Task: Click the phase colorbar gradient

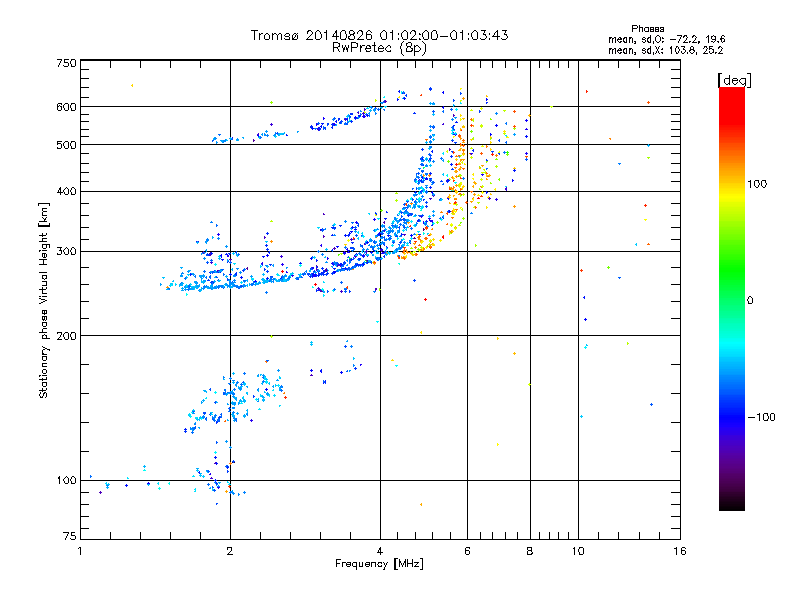Action: pos(732,298)
